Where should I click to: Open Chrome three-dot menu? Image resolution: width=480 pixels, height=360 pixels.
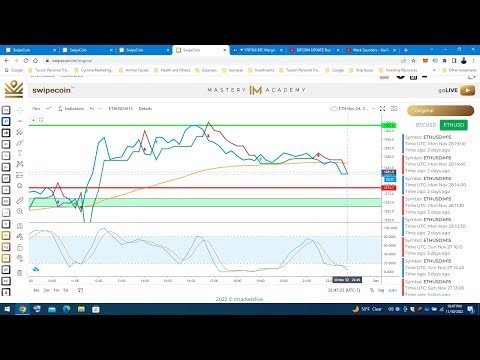click(473, 61)
